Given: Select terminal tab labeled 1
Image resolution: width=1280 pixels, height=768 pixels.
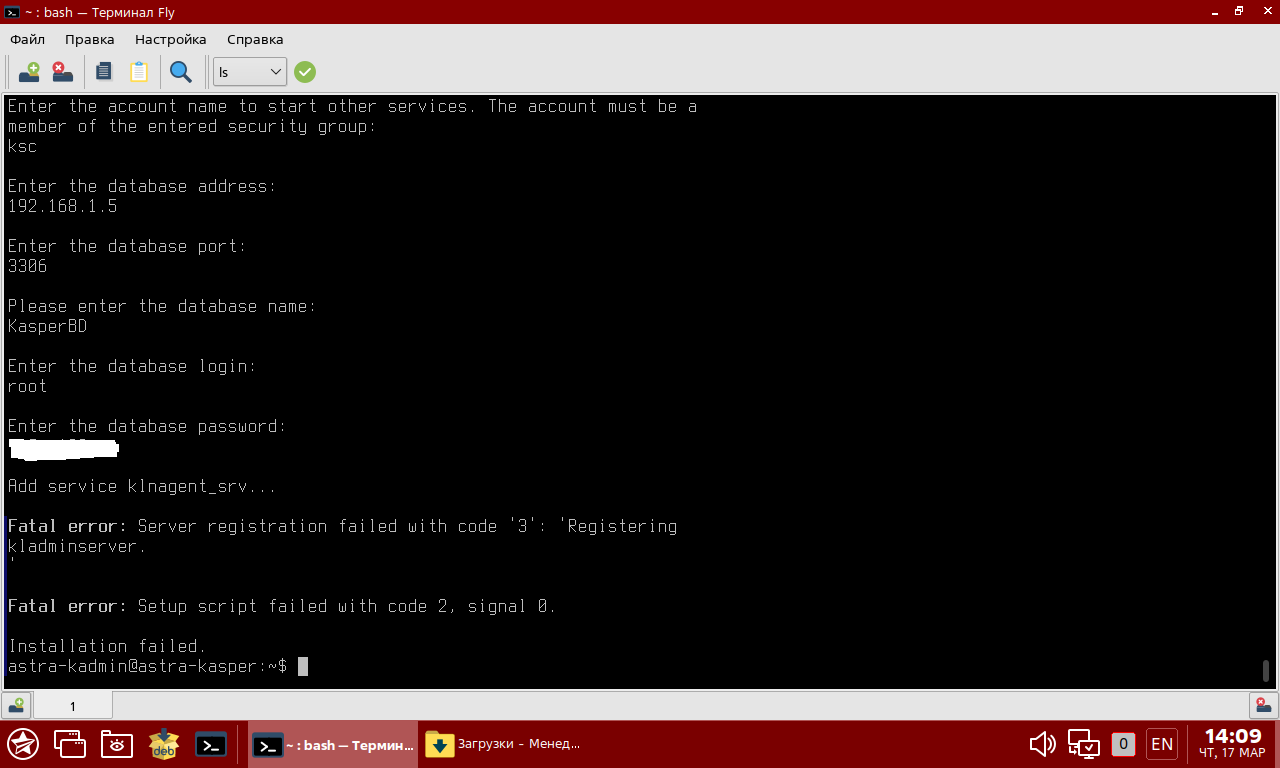Looking at the screenshot, I should click(72, 706).
